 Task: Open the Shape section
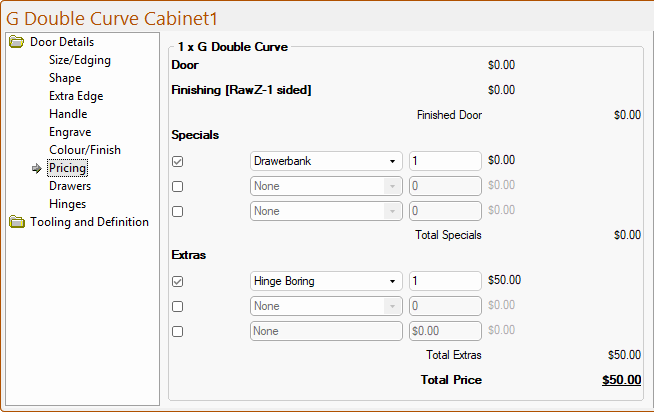(65, 78)
